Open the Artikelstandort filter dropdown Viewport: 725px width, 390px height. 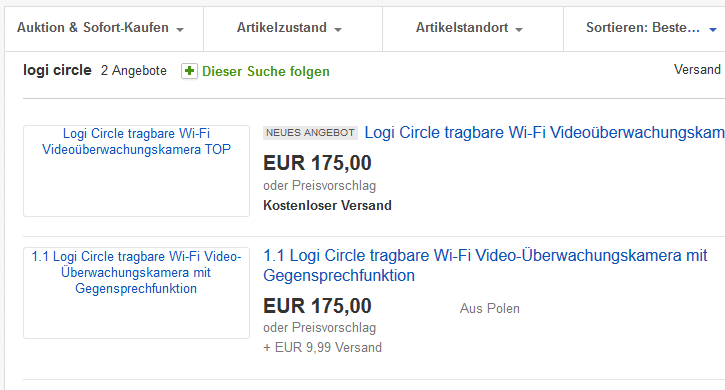(x=473, y=28)
